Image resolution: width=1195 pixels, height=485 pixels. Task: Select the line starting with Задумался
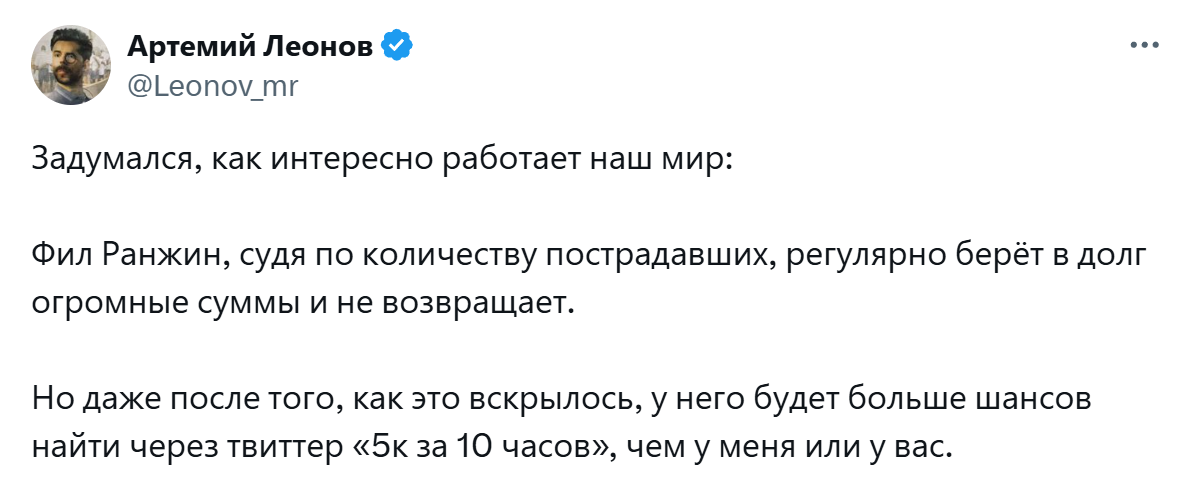point(380,161)
